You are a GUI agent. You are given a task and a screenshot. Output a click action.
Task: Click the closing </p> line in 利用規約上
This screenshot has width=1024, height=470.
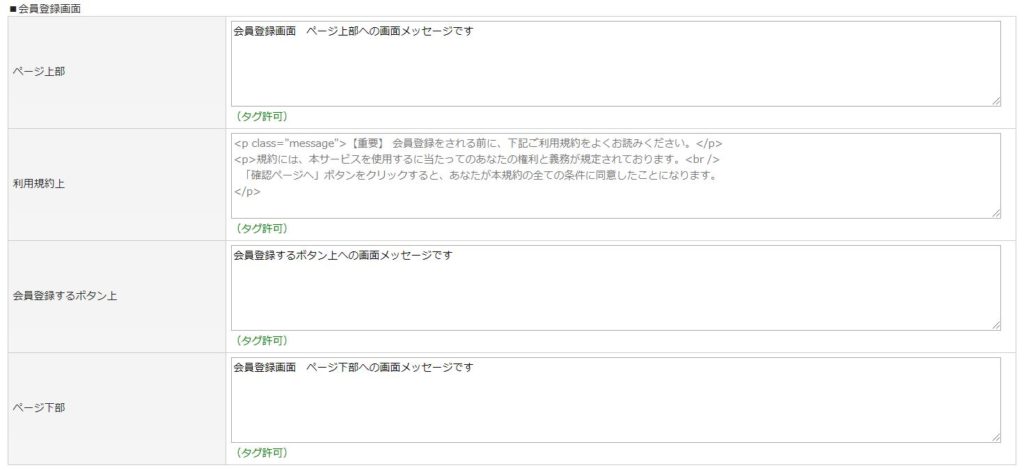pos(248,192)
